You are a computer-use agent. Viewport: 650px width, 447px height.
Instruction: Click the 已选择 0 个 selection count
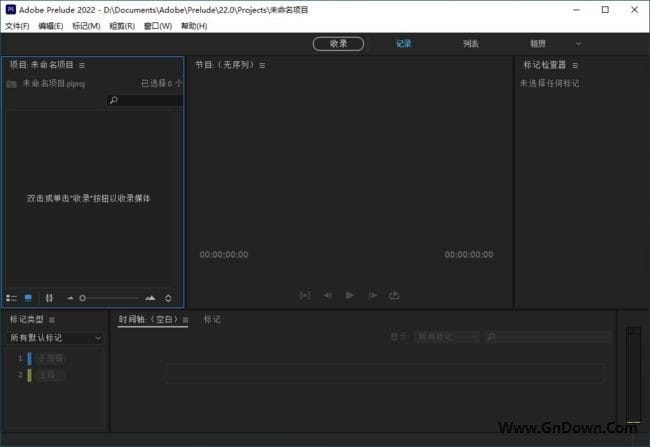(x=162, y=84)
